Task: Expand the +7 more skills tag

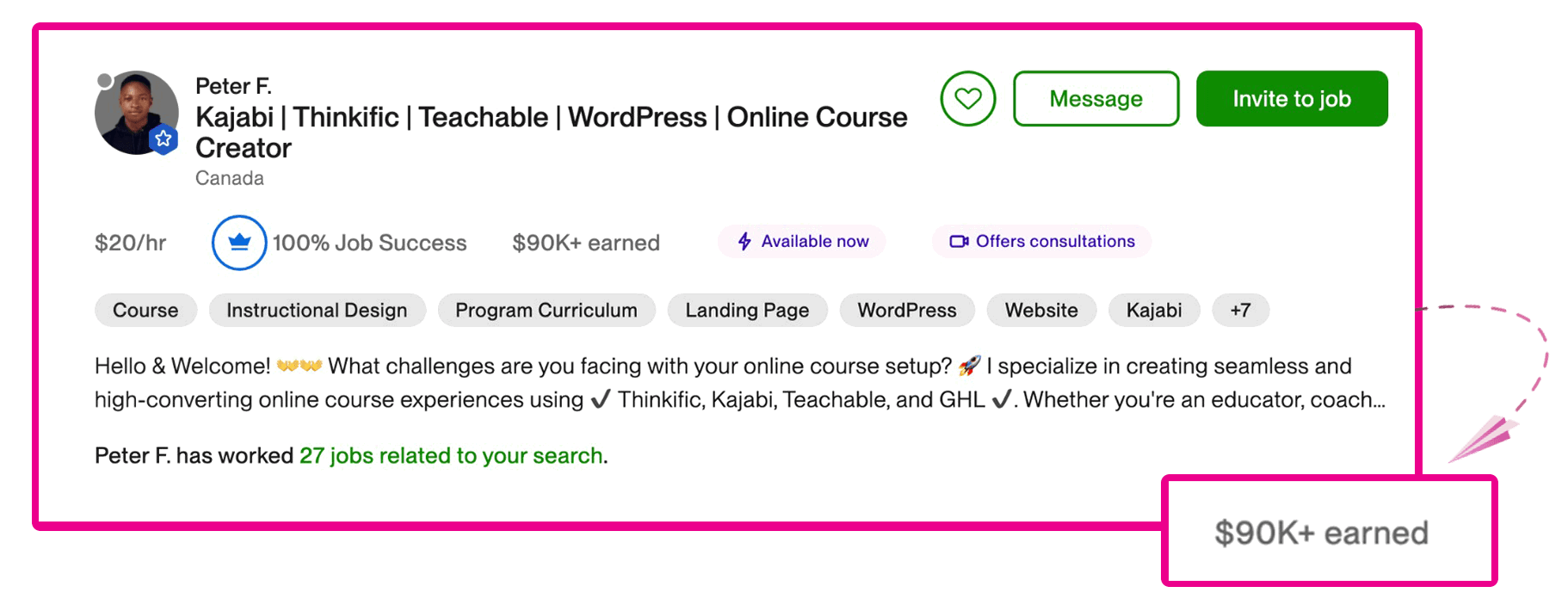Action: pyautogui.click(x=1240, y=311)
